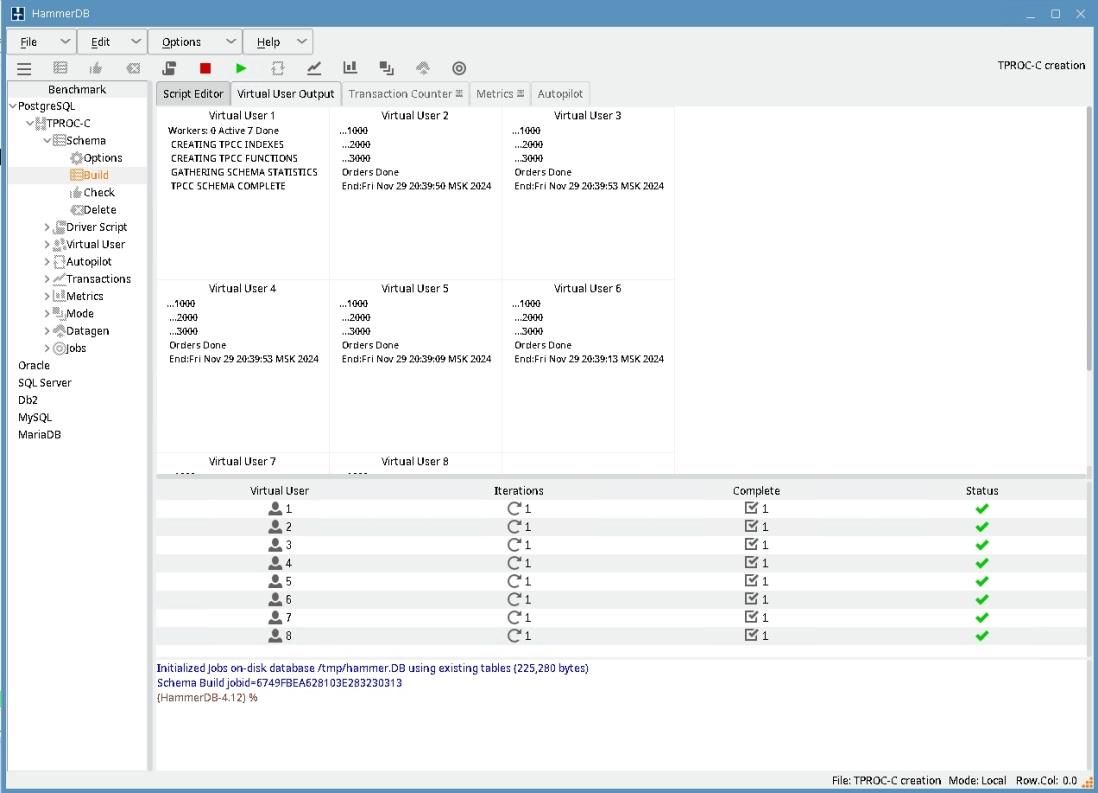
Task: Open the Autopilot tab
Action: [560, 94]
